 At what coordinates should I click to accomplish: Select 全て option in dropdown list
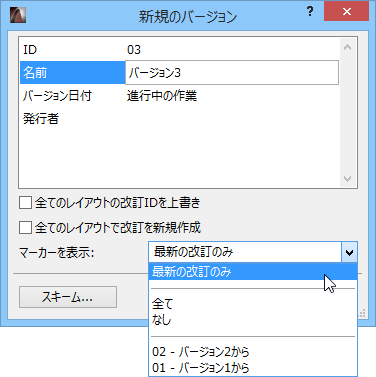point(253,304)
